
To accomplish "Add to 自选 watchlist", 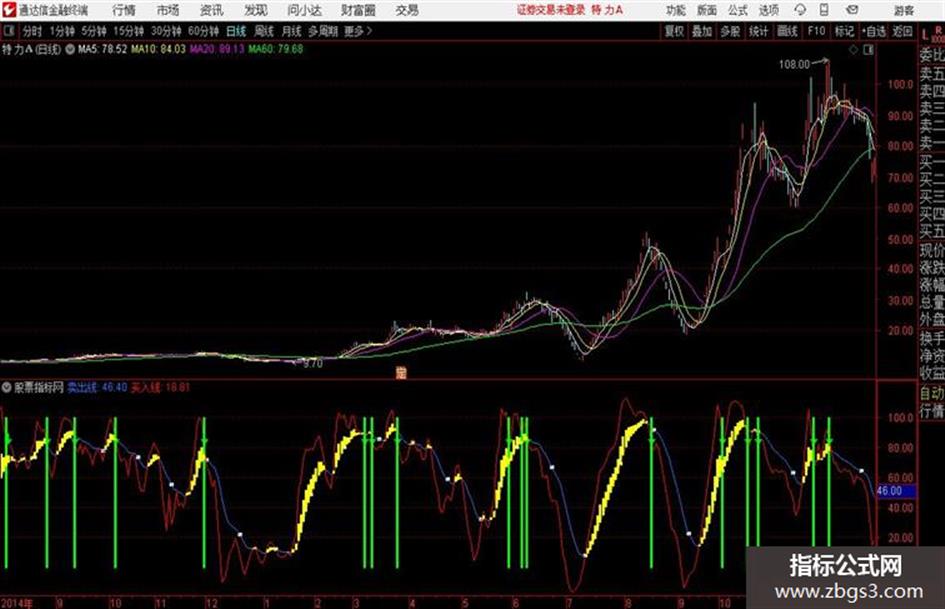I will [x=874, y=31].
